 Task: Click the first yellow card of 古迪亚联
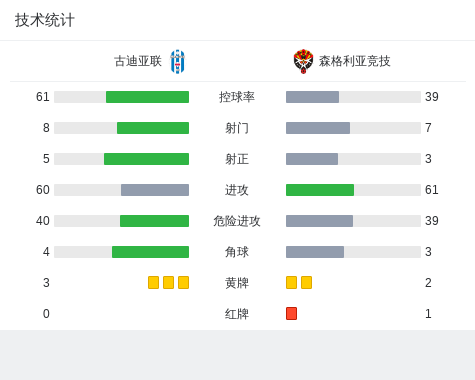[x=153, y=282]
